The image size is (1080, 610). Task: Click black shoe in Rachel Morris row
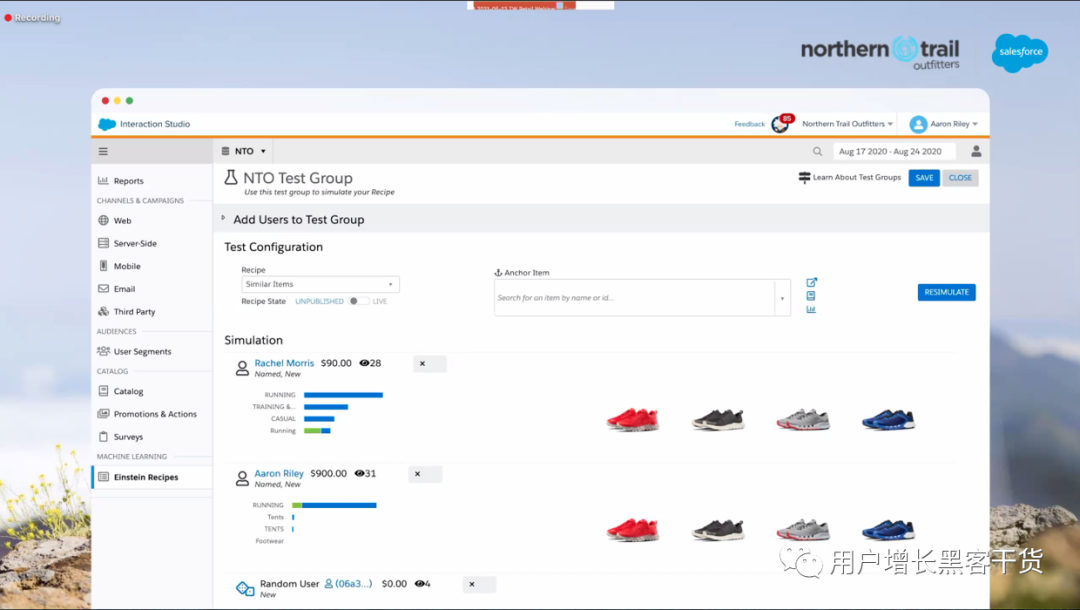[x=718, y=419]
